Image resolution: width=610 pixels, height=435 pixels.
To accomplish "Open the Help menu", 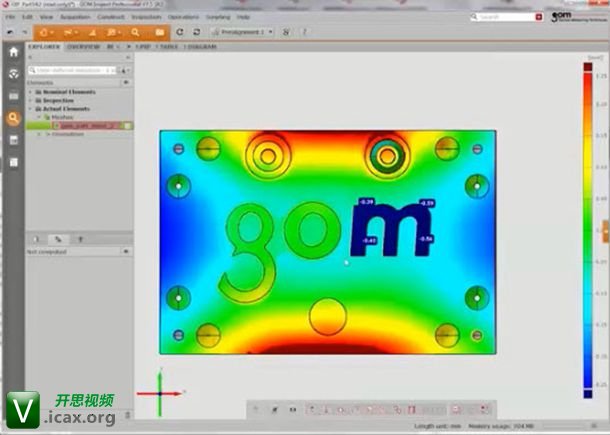I will click(243, 17).
